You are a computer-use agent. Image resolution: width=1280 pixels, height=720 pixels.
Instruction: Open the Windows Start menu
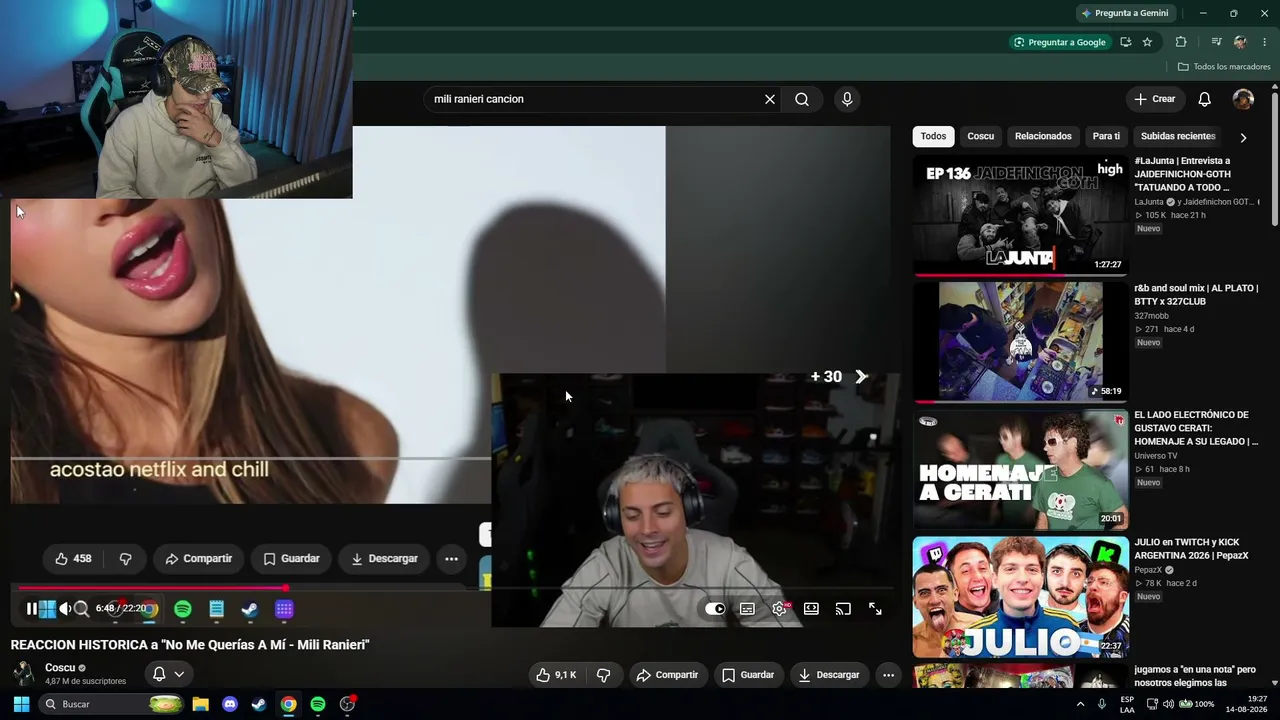21,704
